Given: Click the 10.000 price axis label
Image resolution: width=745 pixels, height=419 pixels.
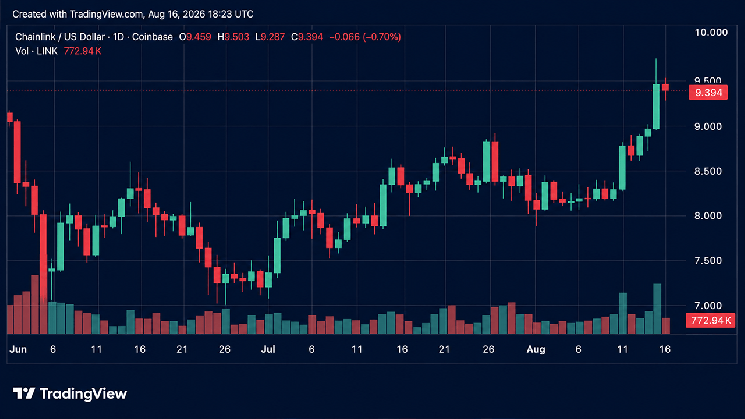Looking at the screenshot, I should 711,32.
